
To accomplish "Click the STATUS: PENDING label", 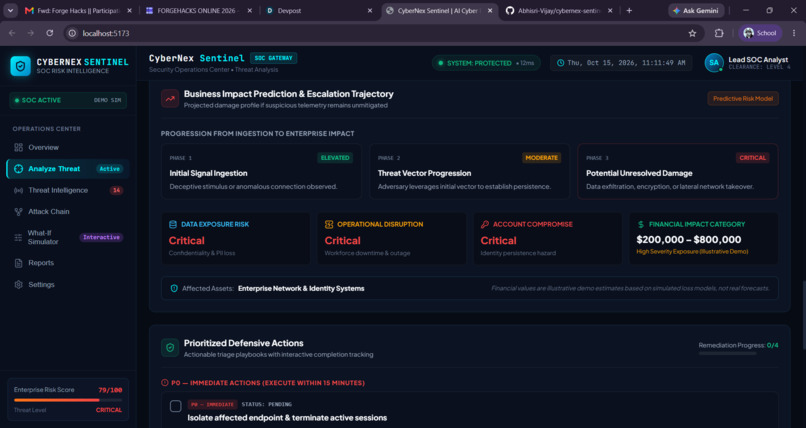I will pos(266,404).
